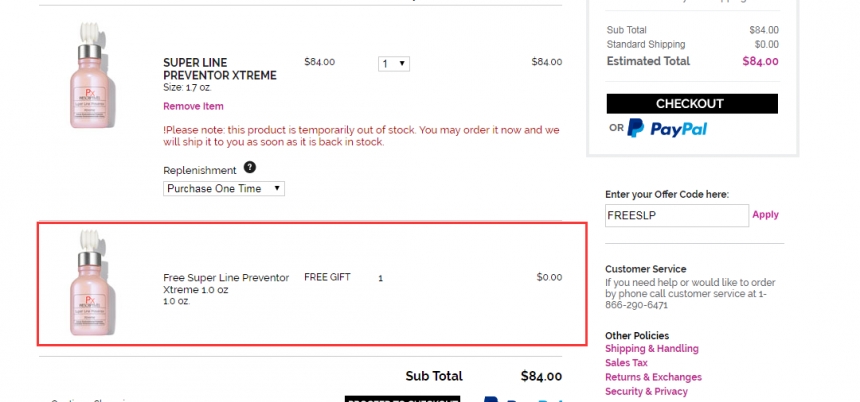Click the PayPal logo payment button
Screen dimensions: 860x402
pos(667,129)
